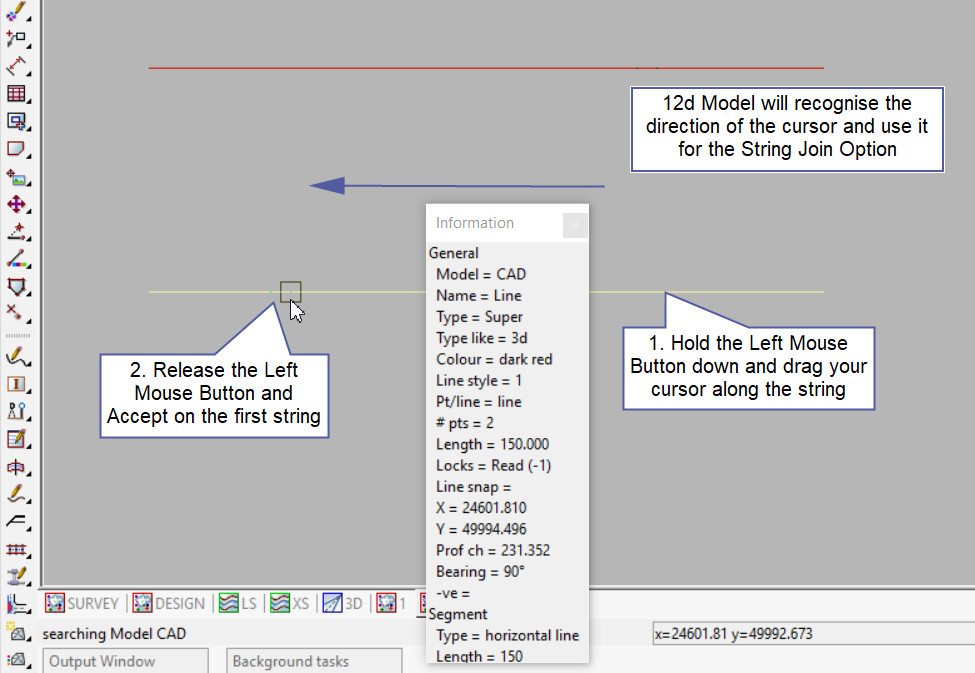Select the line colour string tool icon
Screen dimensions: 975x673
pyautogui.click(x=16, y=259)
